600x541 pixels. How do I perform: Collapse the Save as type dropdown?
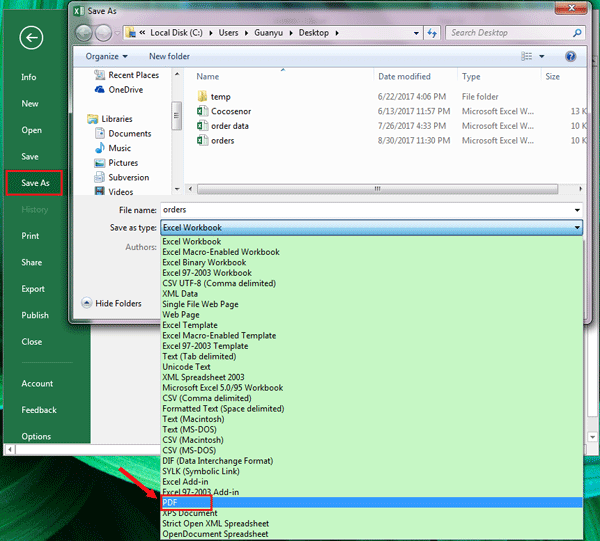point(577,228)
